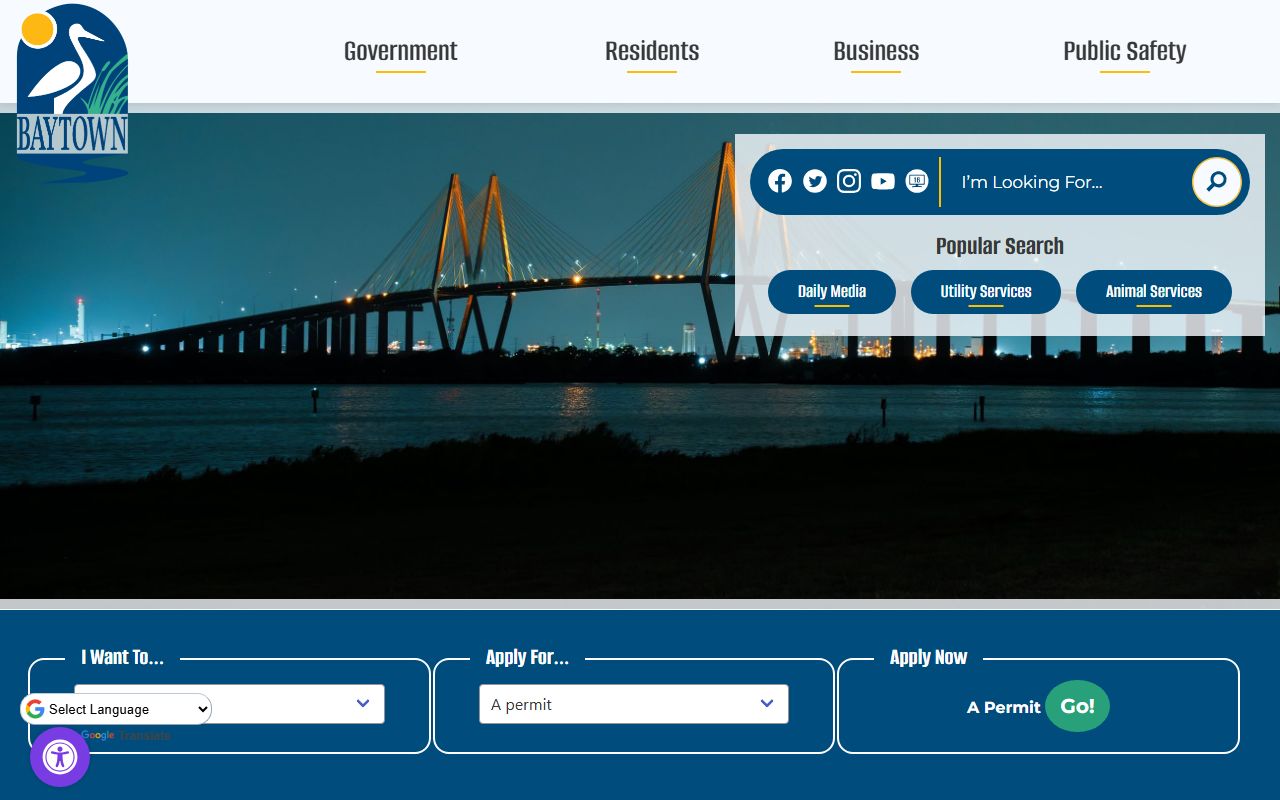Image resolution: width=1280 pixels, height=800 pixels.
Task: Open the Government menu
Action: (x=401, y=51)
